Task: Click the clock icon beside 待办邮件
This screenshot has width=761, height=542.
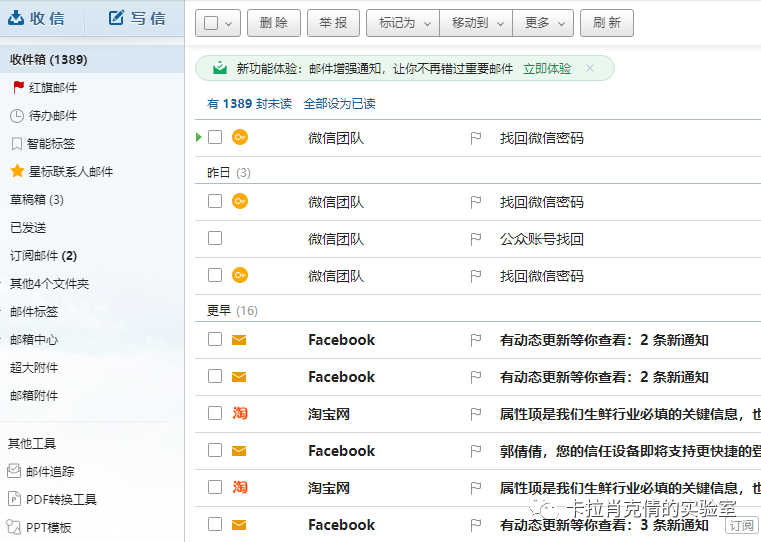Action: [x=17, y=116]
